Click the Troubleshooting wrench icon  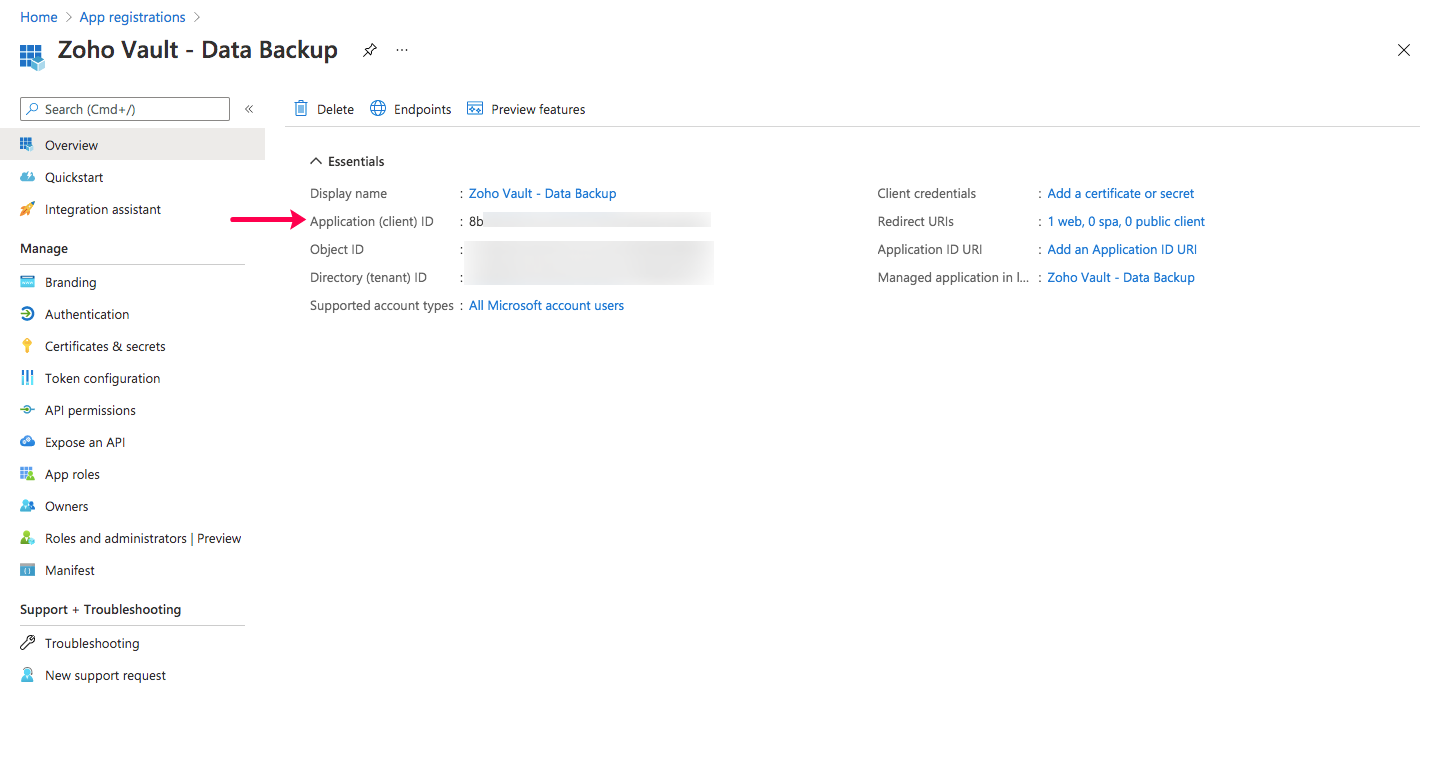point(27,643)
